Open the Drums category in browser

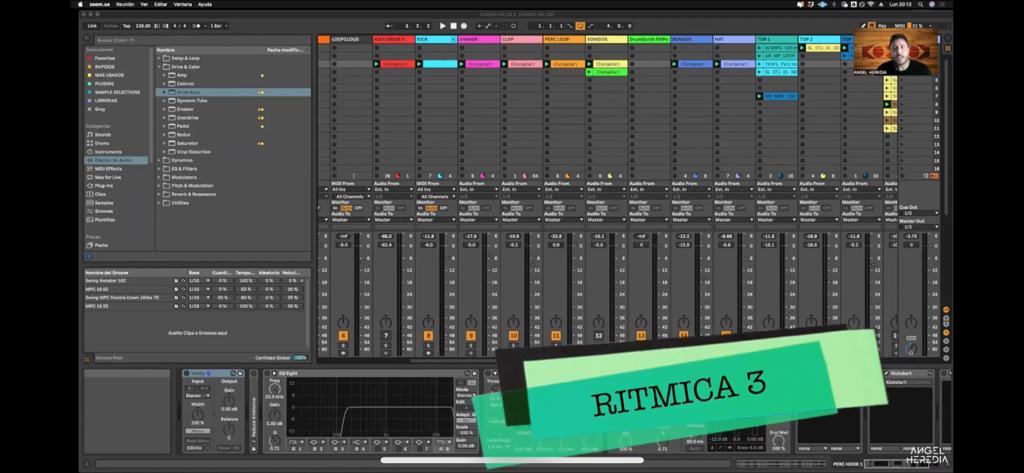pos(102,143)
